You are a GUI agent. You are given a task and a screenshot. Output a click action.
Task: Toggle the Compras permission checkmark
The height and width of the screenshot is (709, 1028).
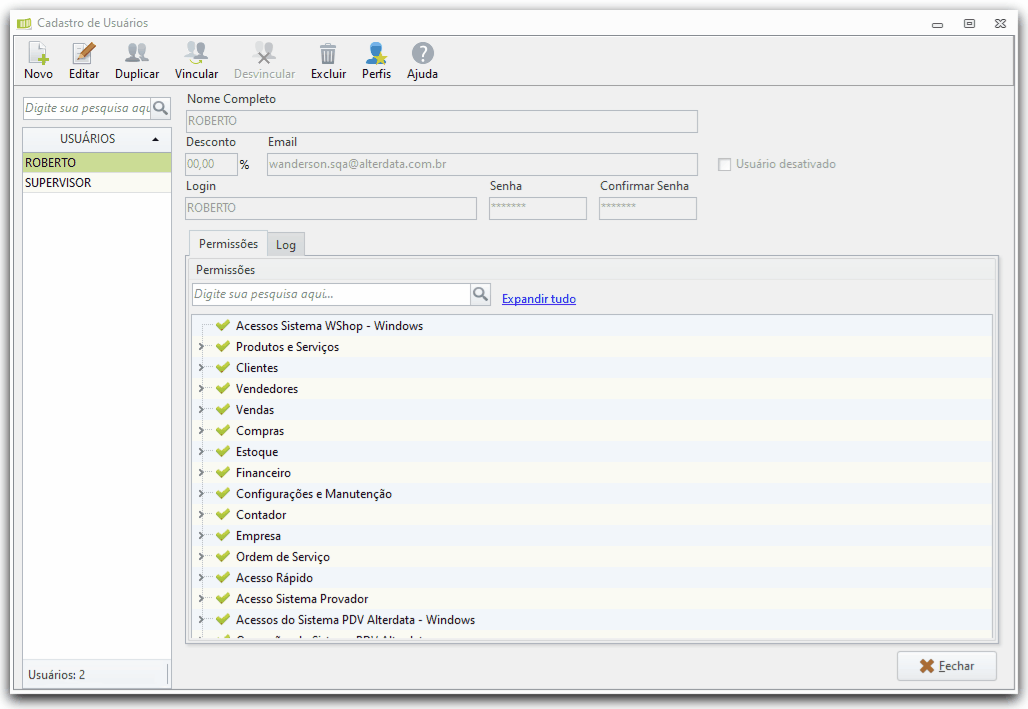(x=223, y=430)
